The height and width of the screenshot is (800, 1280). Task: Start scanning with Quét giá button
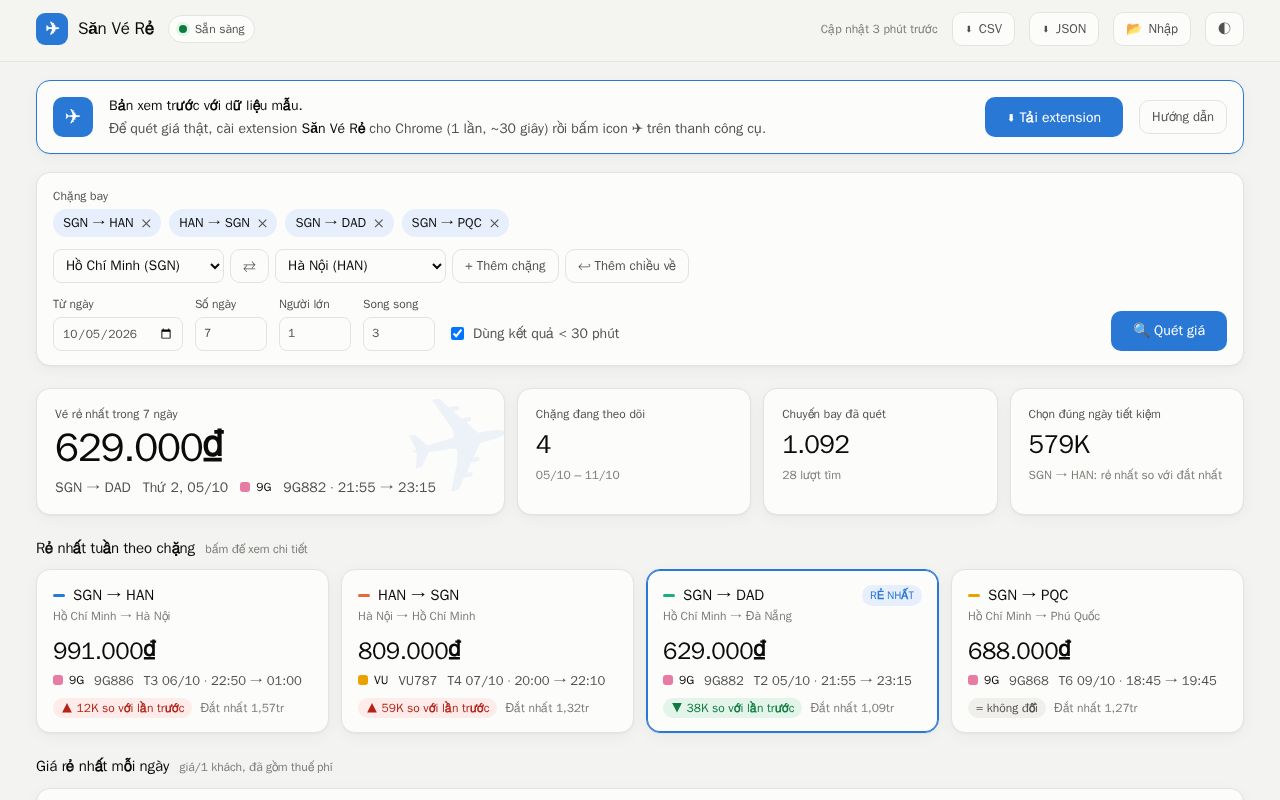coord(1169,331)
